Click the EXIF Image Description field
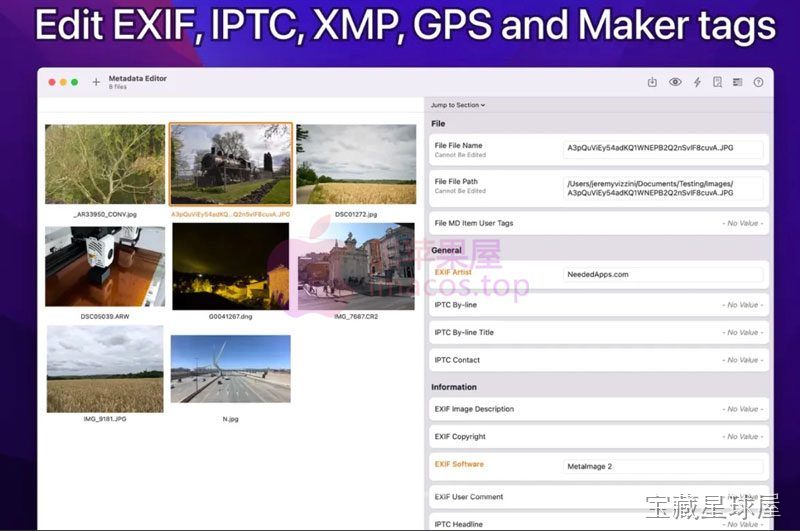This screenshot has width=800, height=531. [x=599, y=409]
